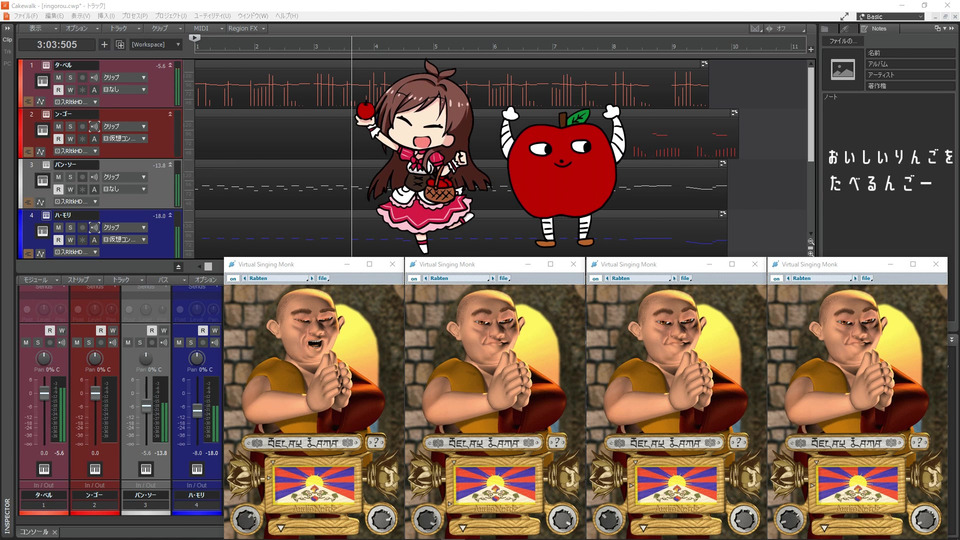
Task: Open the Workspace dropdown
Action: pos(156,45)
